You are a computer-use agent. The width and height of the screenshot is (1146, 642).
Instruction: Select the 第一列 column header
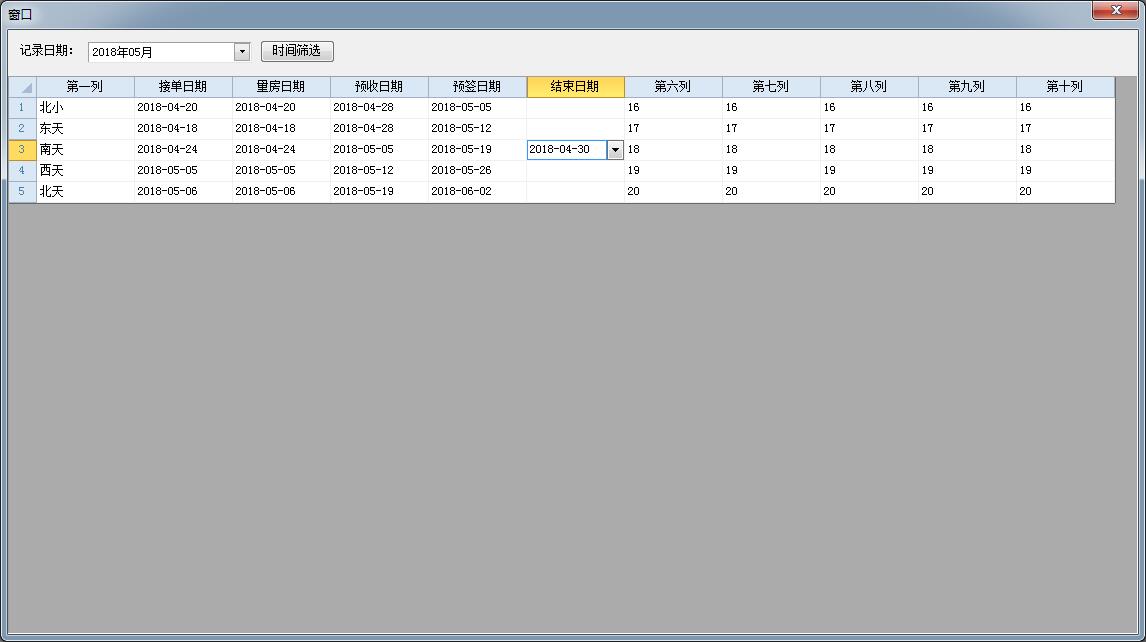coord(85,87)
